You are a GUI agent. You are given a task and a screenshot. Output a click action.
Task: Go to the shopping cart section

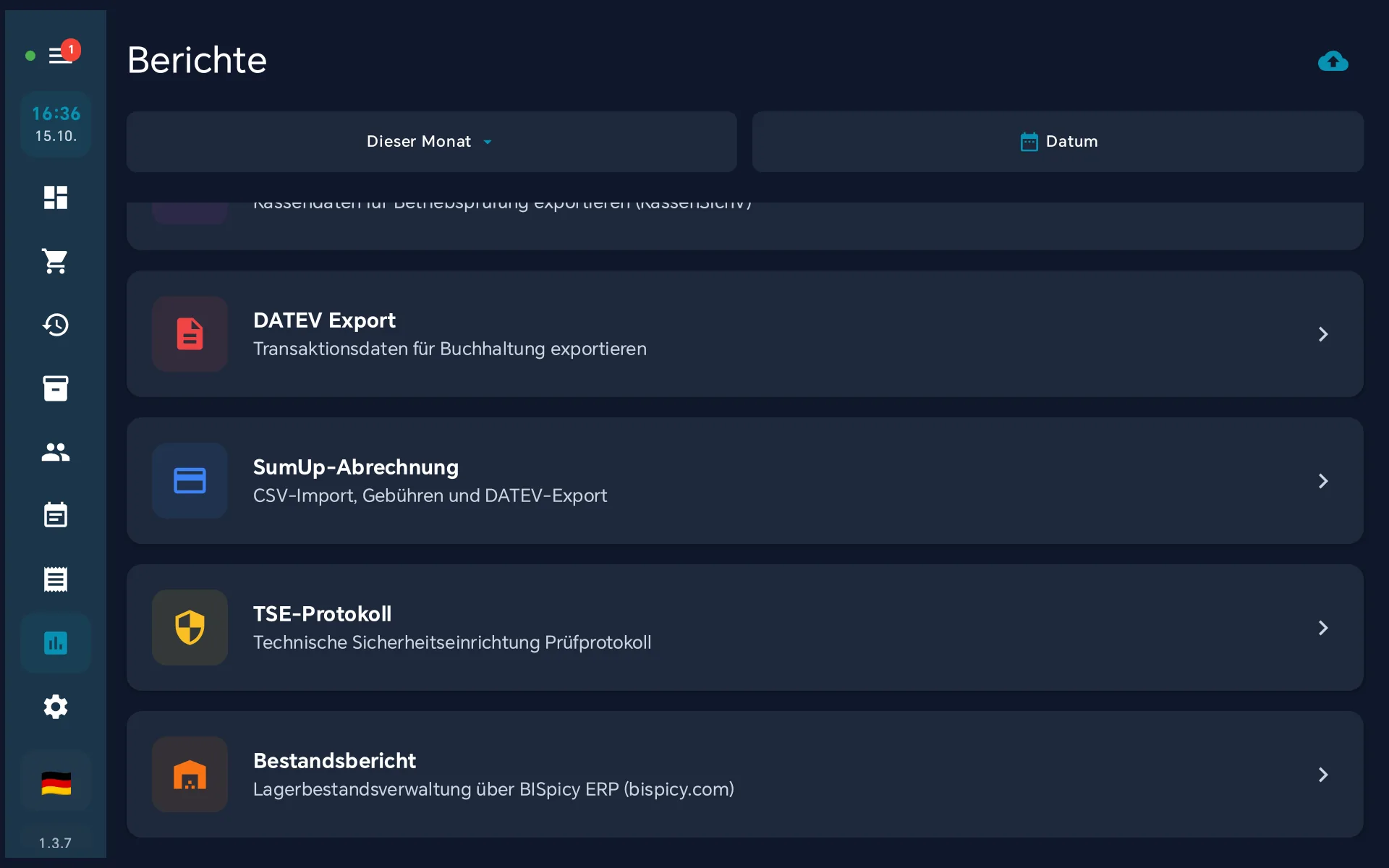click(56, 261)
